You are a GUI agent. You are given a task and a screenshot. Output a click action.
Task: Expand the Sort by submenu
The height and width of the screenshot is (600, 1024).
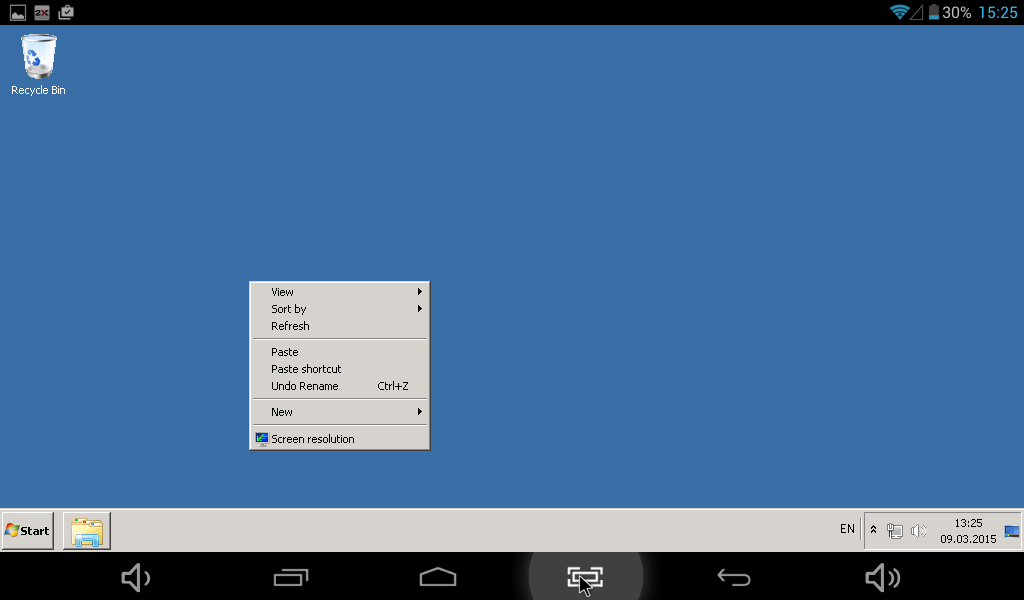340,309
